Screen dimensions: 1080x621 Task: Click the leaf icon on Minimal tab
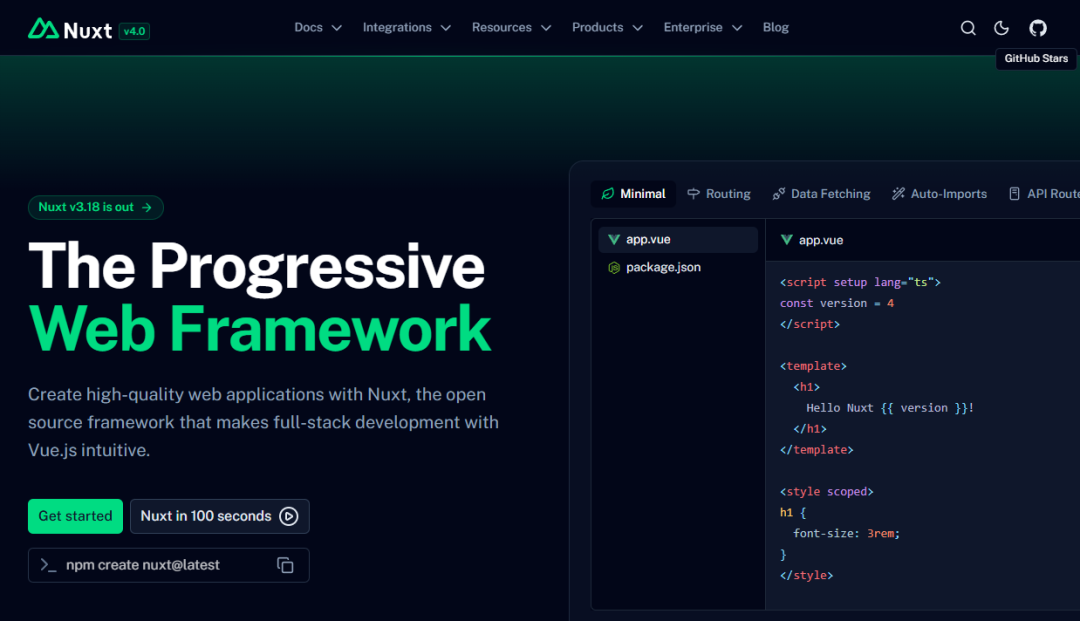click(x=608, y=194)
